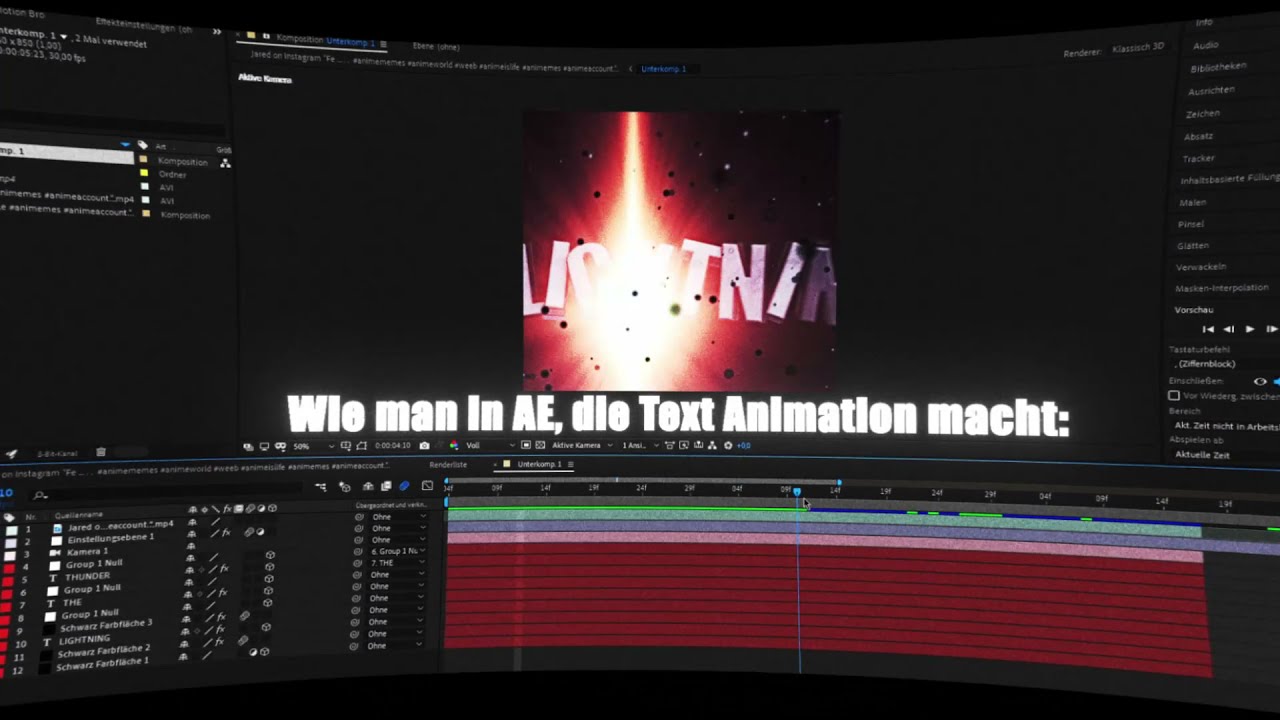Click the Klassisch 3D renderer button
This screenshot has height=720, width=1280.
tap(1139, 47)
